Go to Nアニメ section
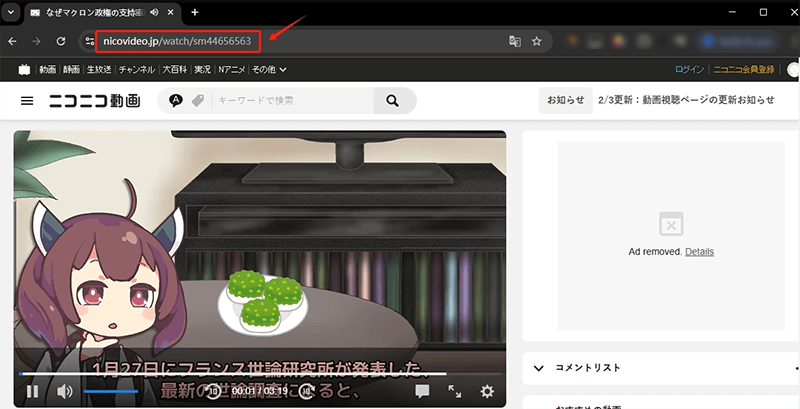Image resolution: width=800 pixels, height=409 pixels. [x=232, y=69]
